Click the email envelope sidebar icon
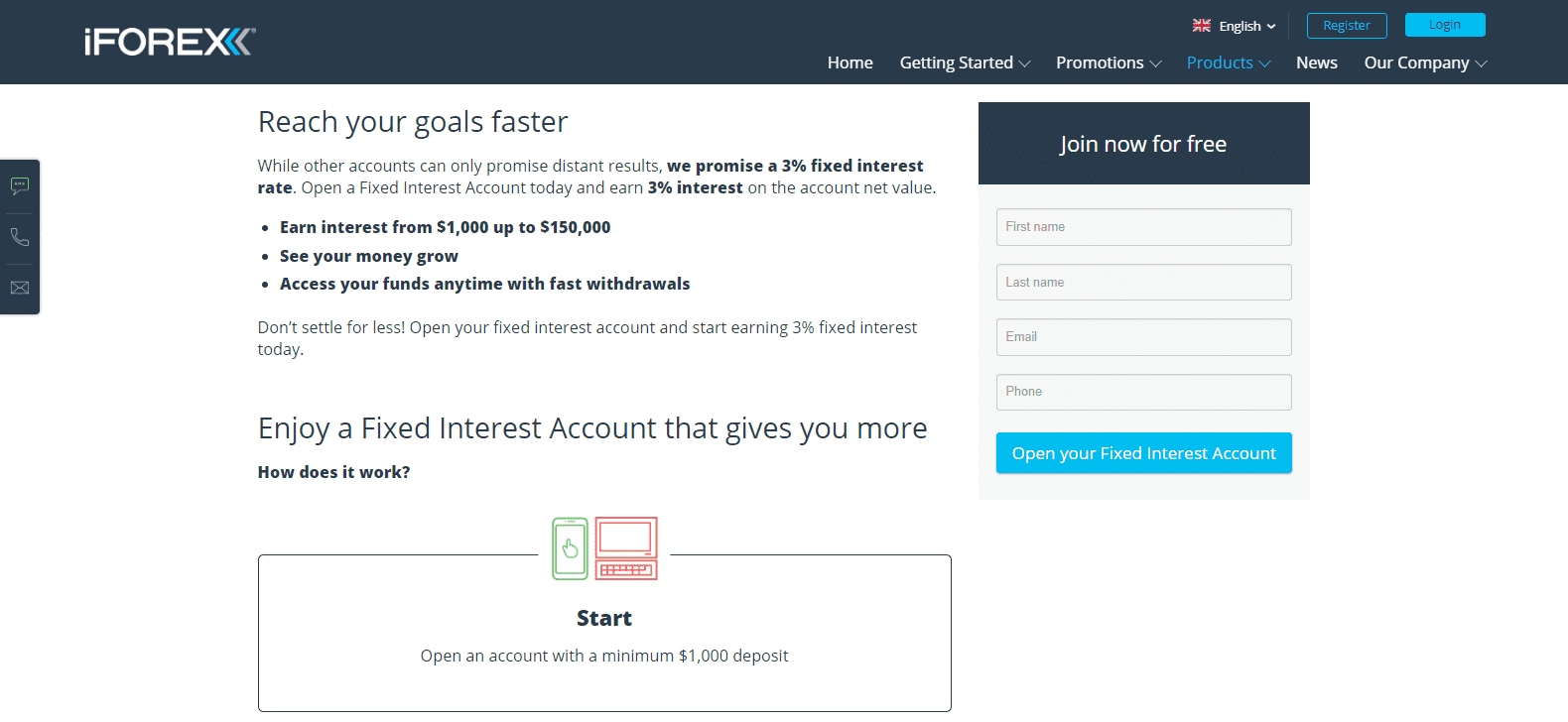This screenshot has width=1568, height=722. click(x=20, y=288)
